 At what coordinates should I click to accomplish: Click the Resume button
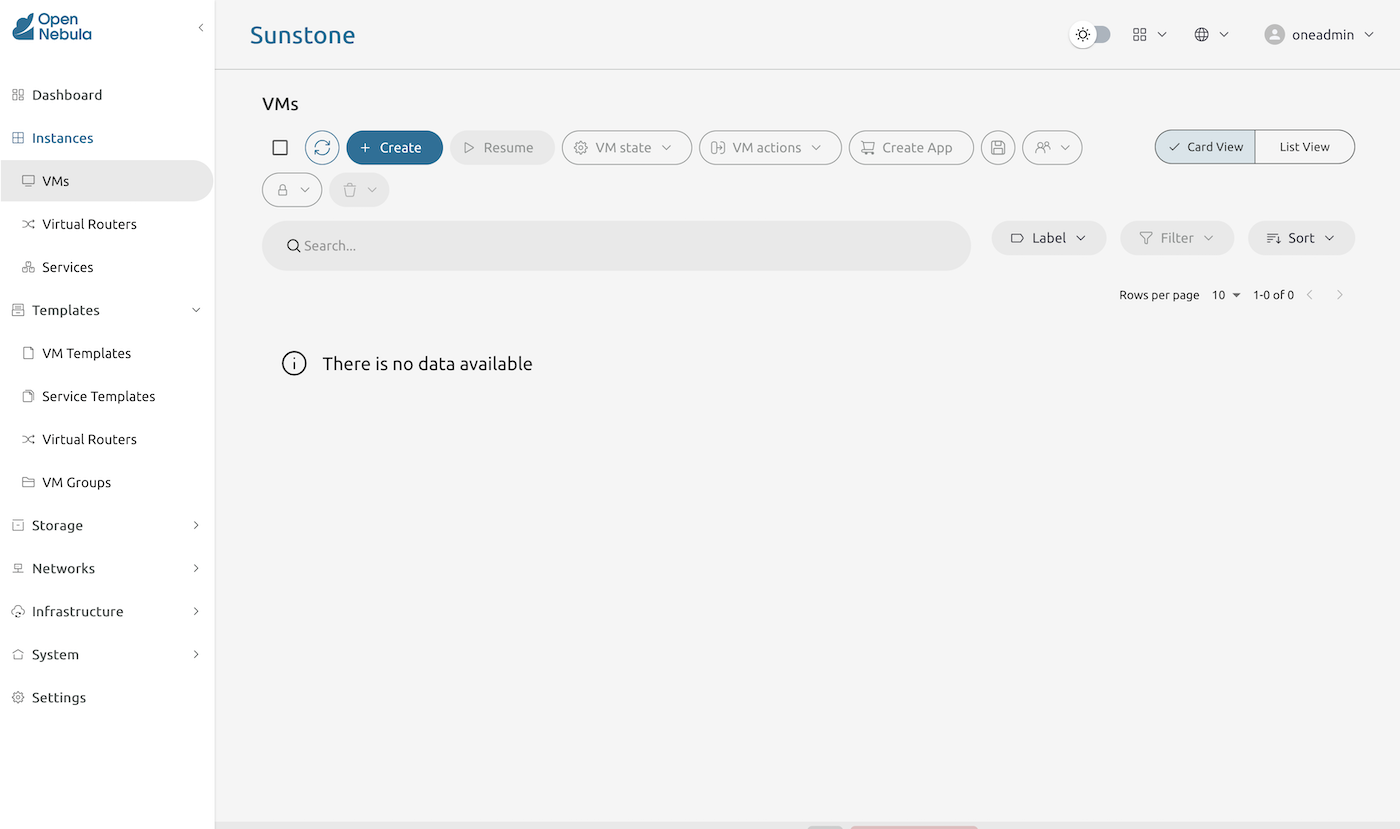pyautogui.click(x=502, y=147)
